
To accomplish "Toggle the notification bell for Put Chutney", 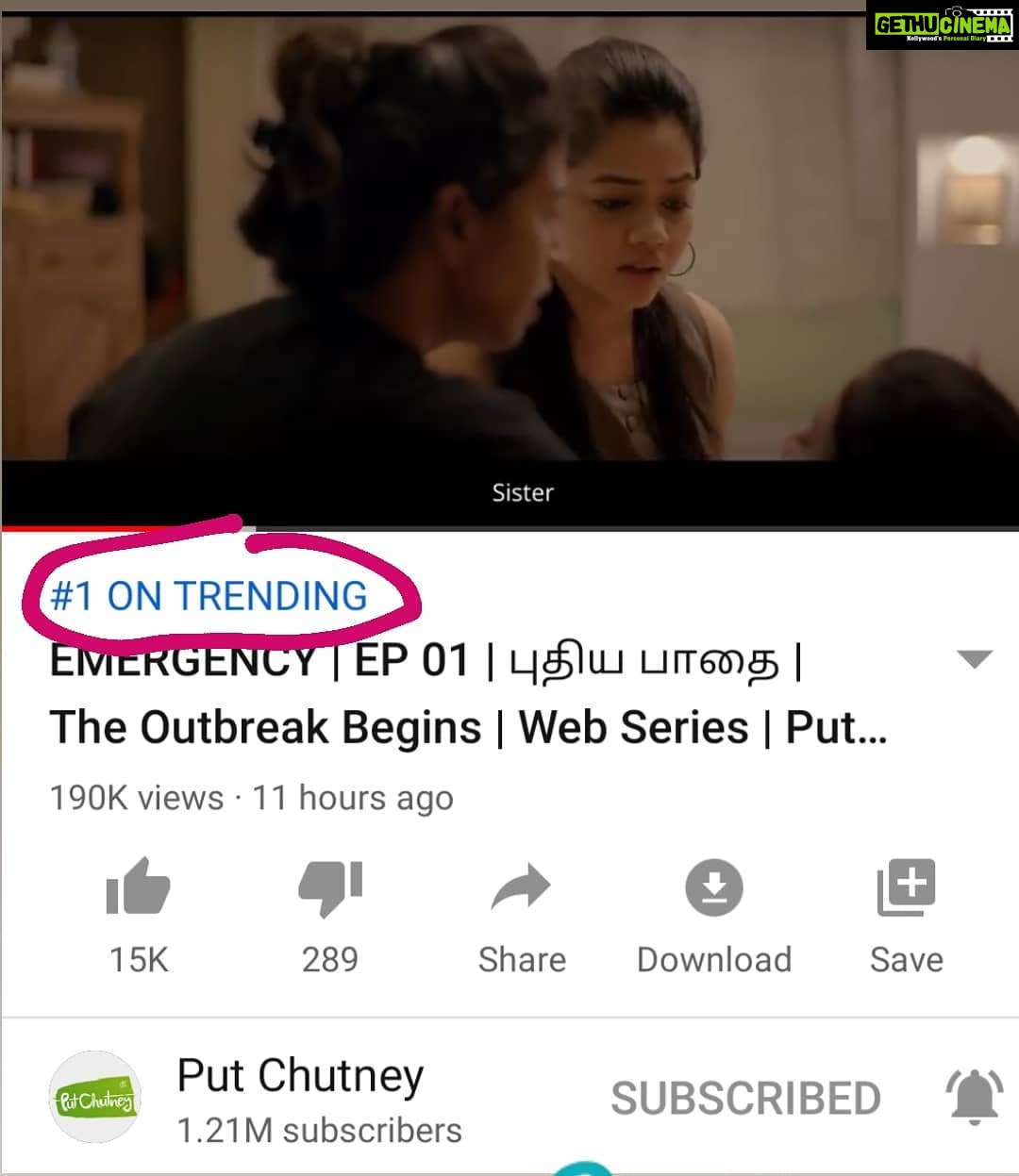I will tap(975, 1098).
